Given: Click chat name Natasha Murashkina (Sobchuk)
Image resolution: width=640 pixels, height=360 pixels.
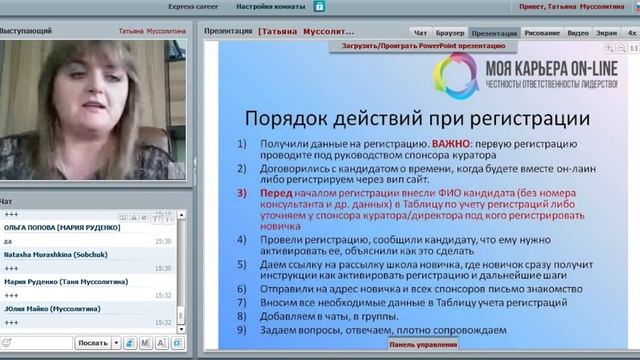Looking at the screenshot, I should (56, 255).
